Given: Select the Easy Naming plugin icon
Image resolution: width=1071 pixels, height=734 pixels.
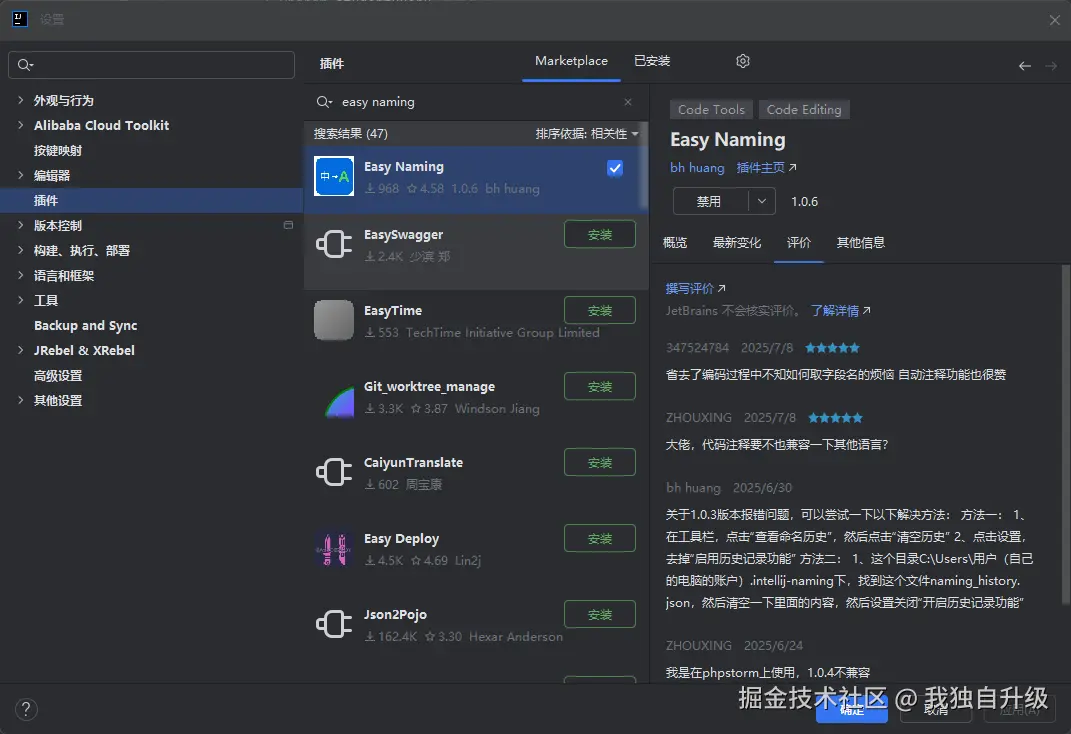Looking at the screenshot, I should [333, 177].
